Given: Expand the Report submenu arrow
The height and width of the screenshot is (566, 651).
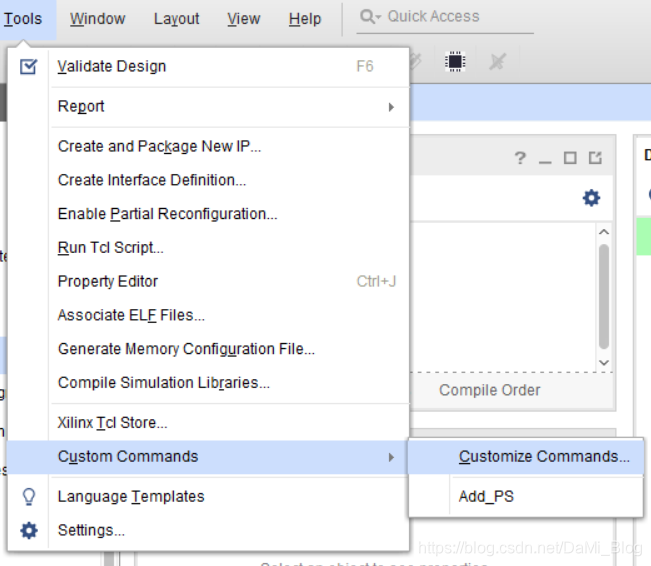Looking at the screenshot, I should click(391, 107).
